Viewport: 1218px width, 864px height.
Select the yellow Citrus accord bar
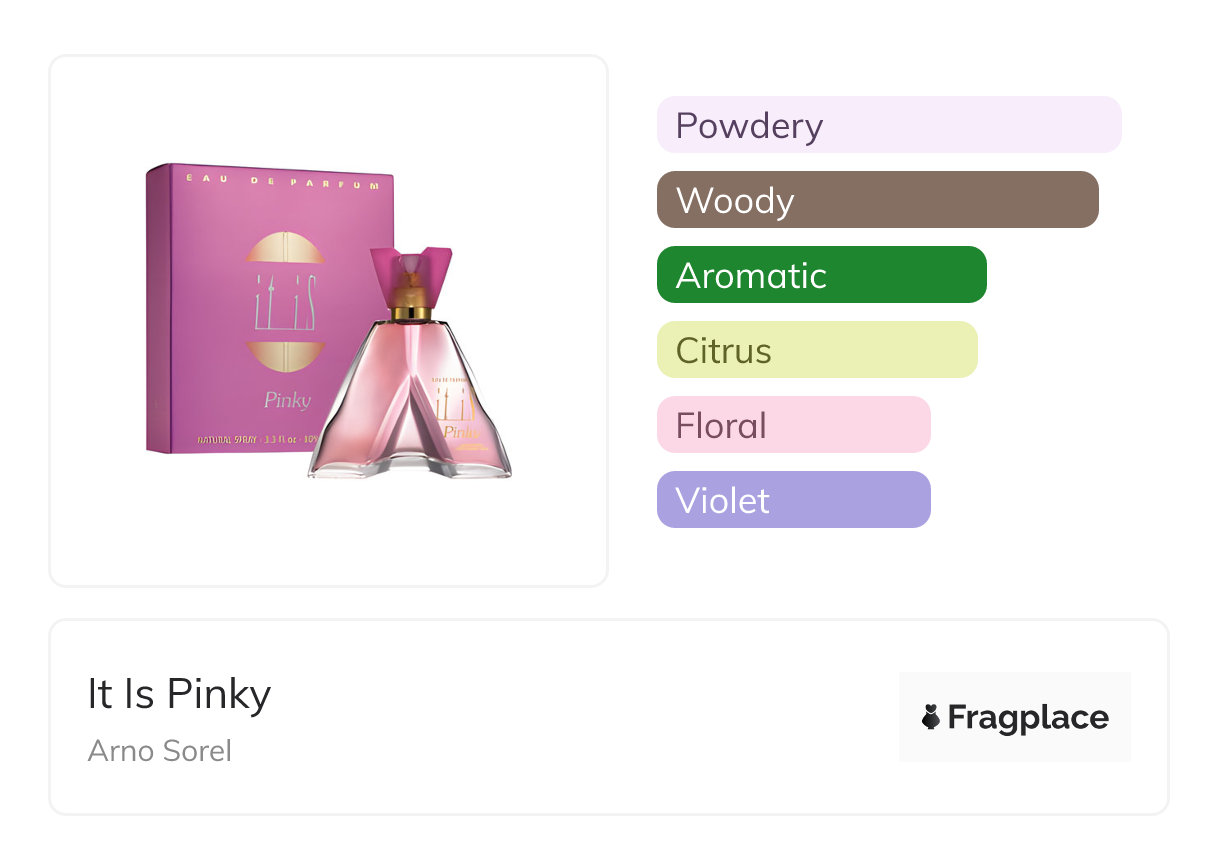pos(816,350)
